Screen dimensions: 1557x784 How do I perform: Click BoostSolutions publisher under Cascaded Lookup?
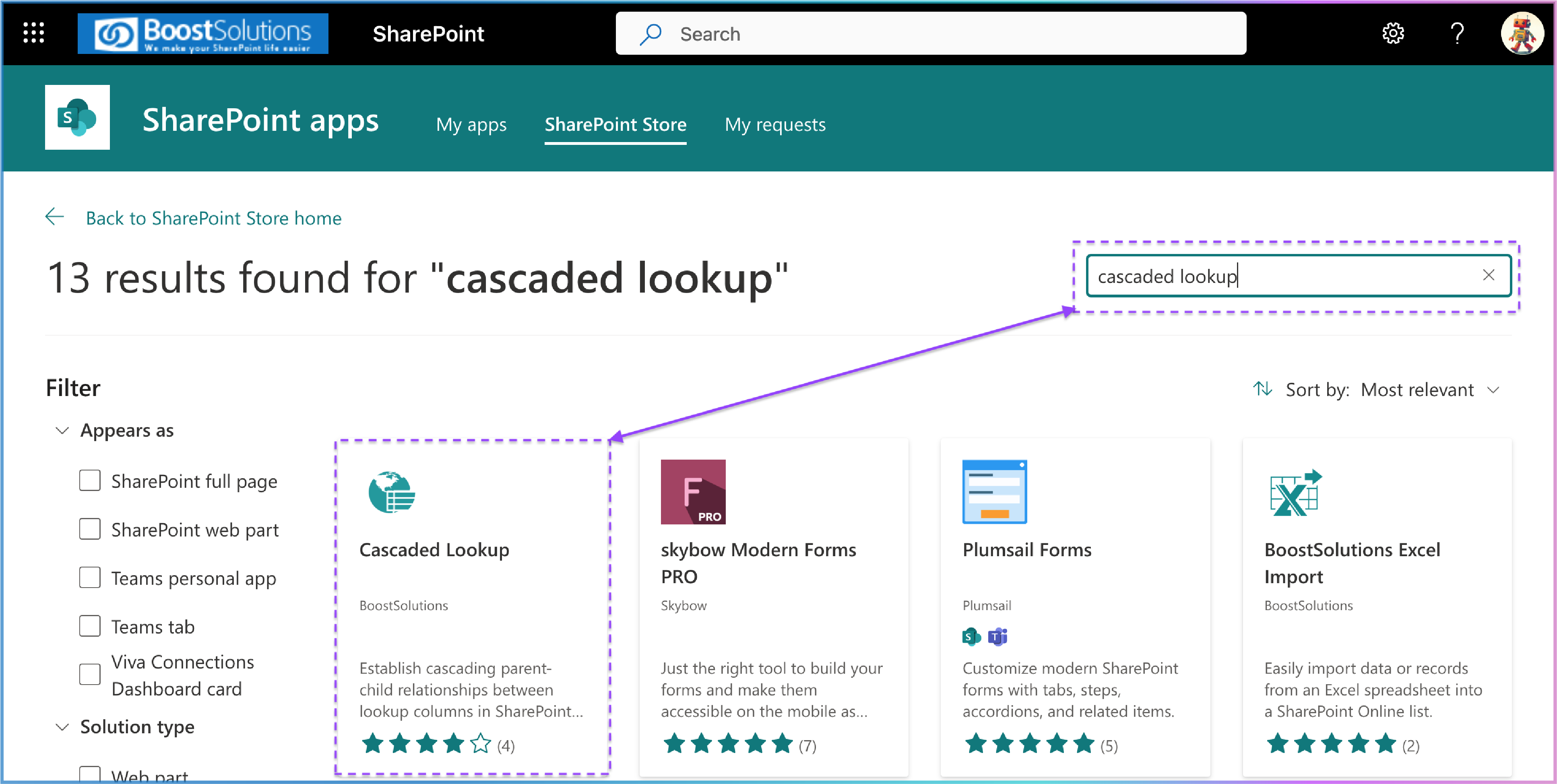coord(403,605)
